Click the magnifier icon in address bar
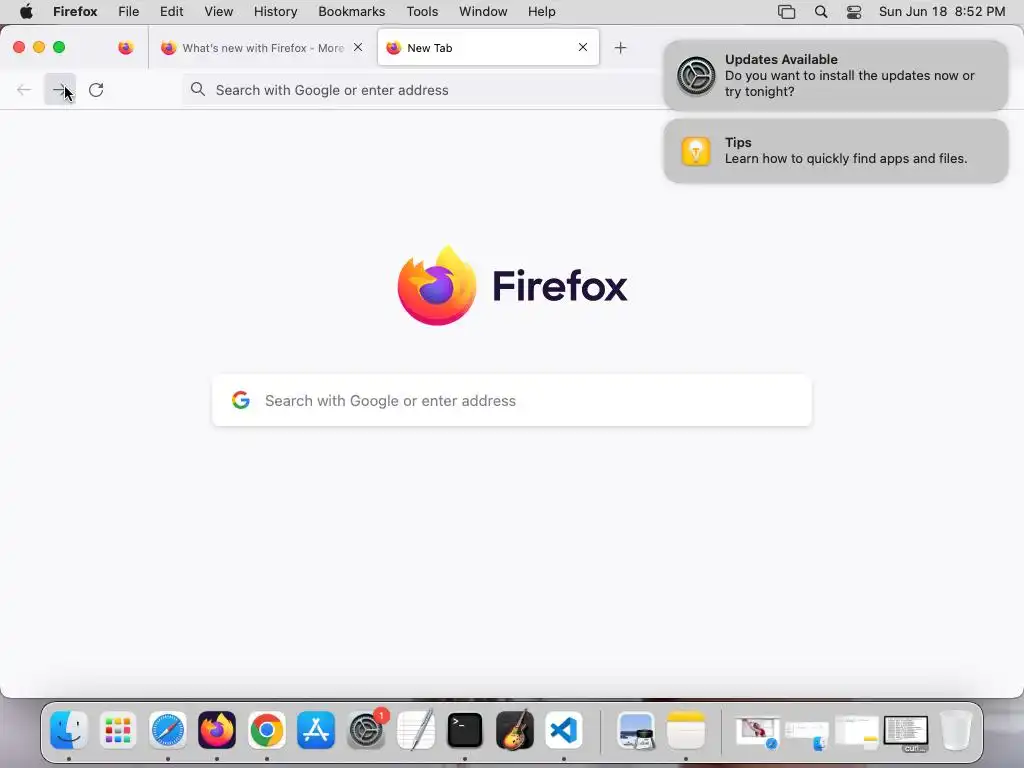The width and height of the screenshot is (1024, 768). point(198,89)
